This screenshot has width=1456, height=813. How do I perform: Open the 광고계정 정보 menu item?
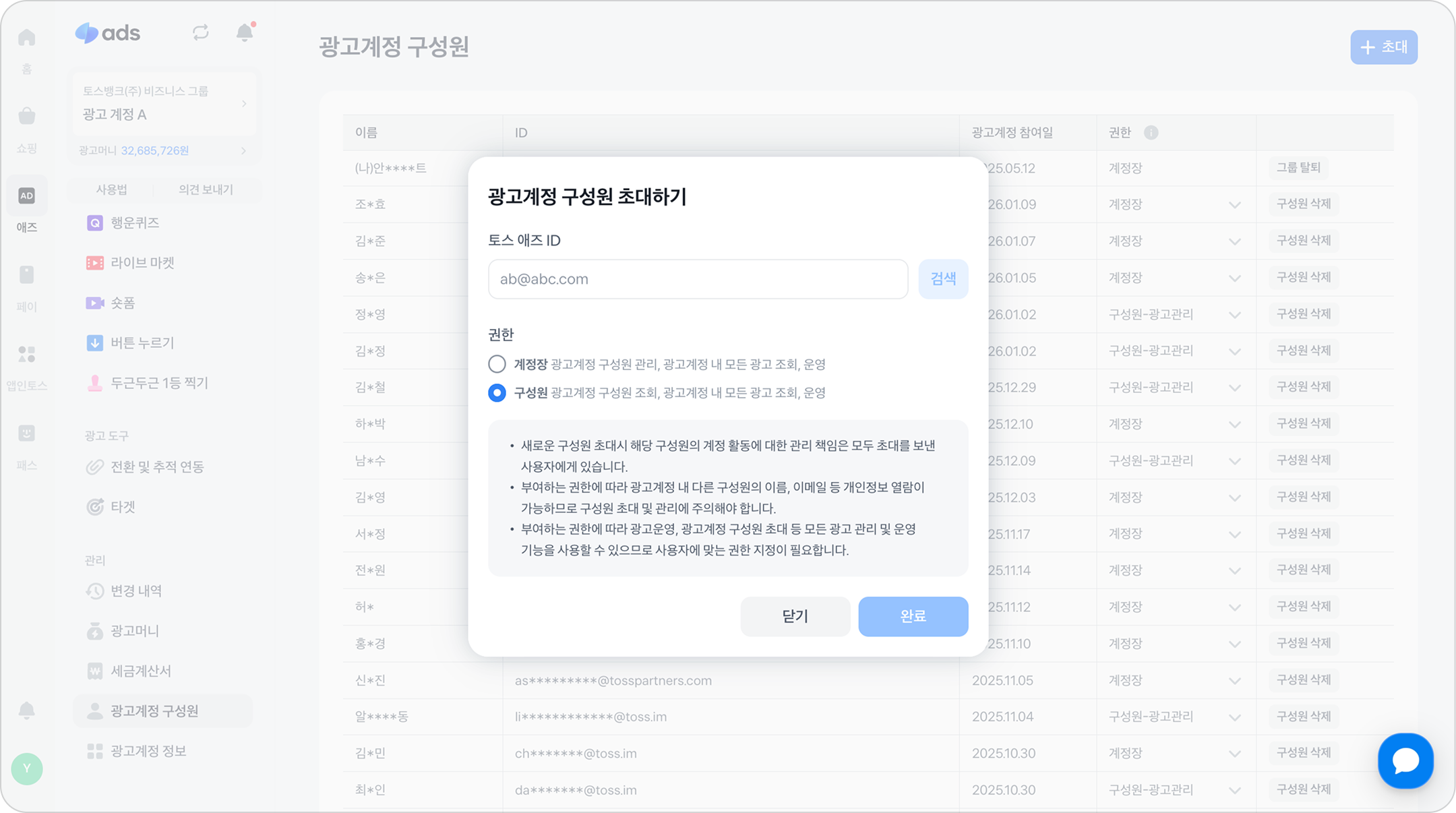coord(148,751)
